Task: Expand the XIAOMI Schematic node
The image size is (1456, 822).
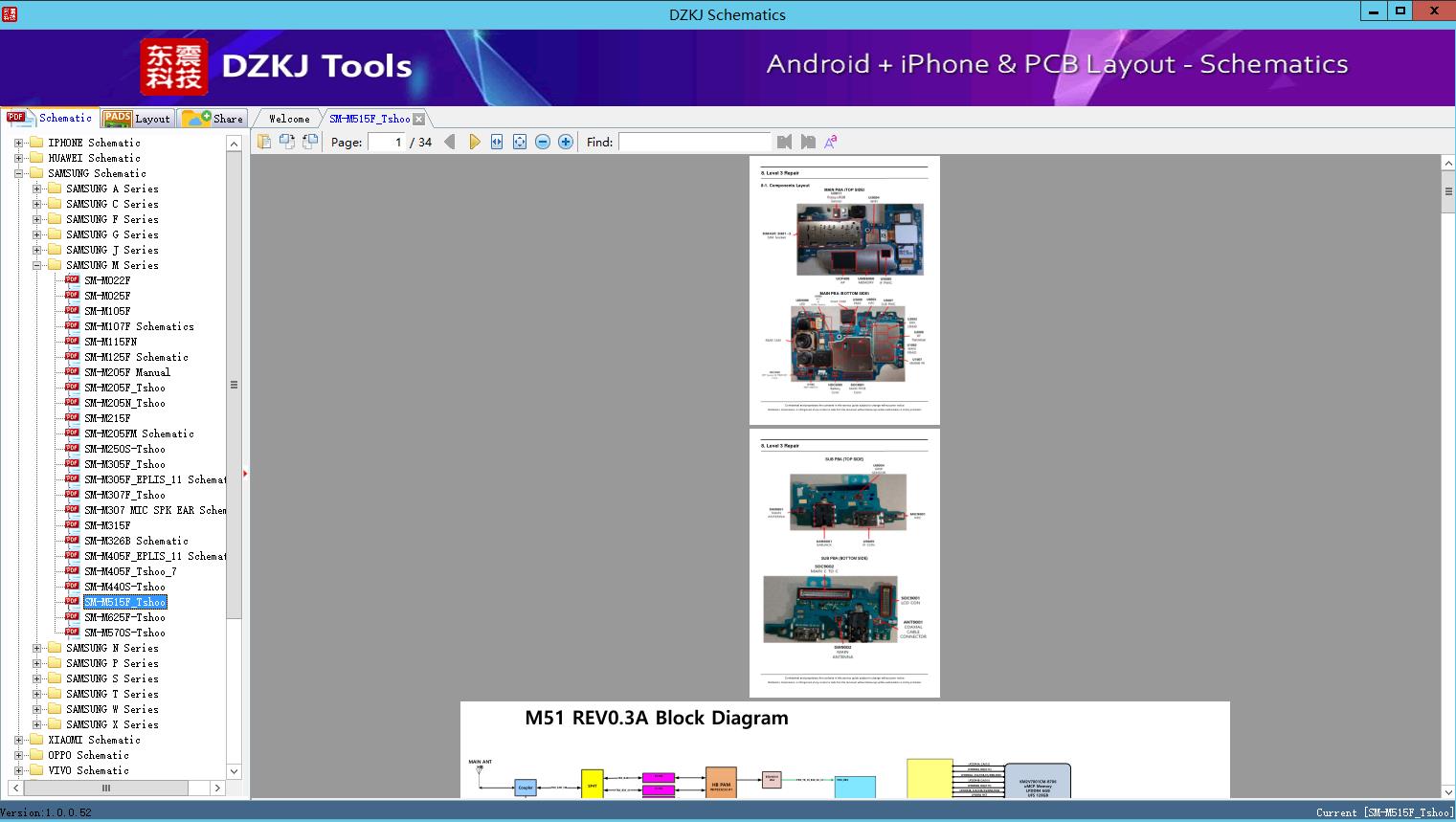Action: point(18,740)
